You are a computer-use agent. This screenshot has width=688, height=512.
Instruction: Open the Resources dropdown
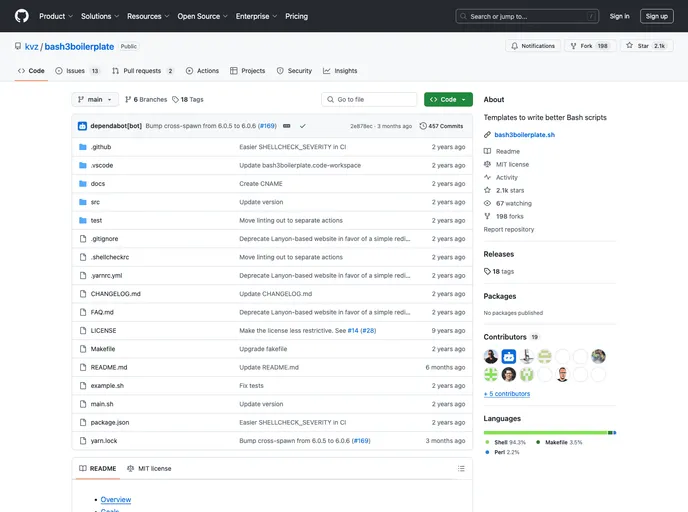click(x=148, y=16)
